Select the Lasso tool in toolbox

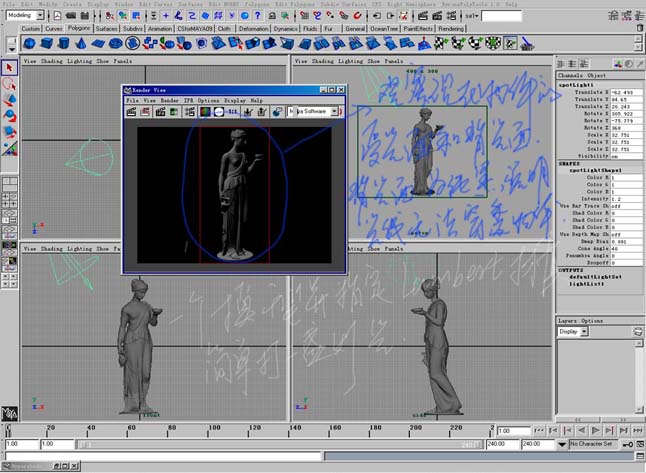pos(9,84)
